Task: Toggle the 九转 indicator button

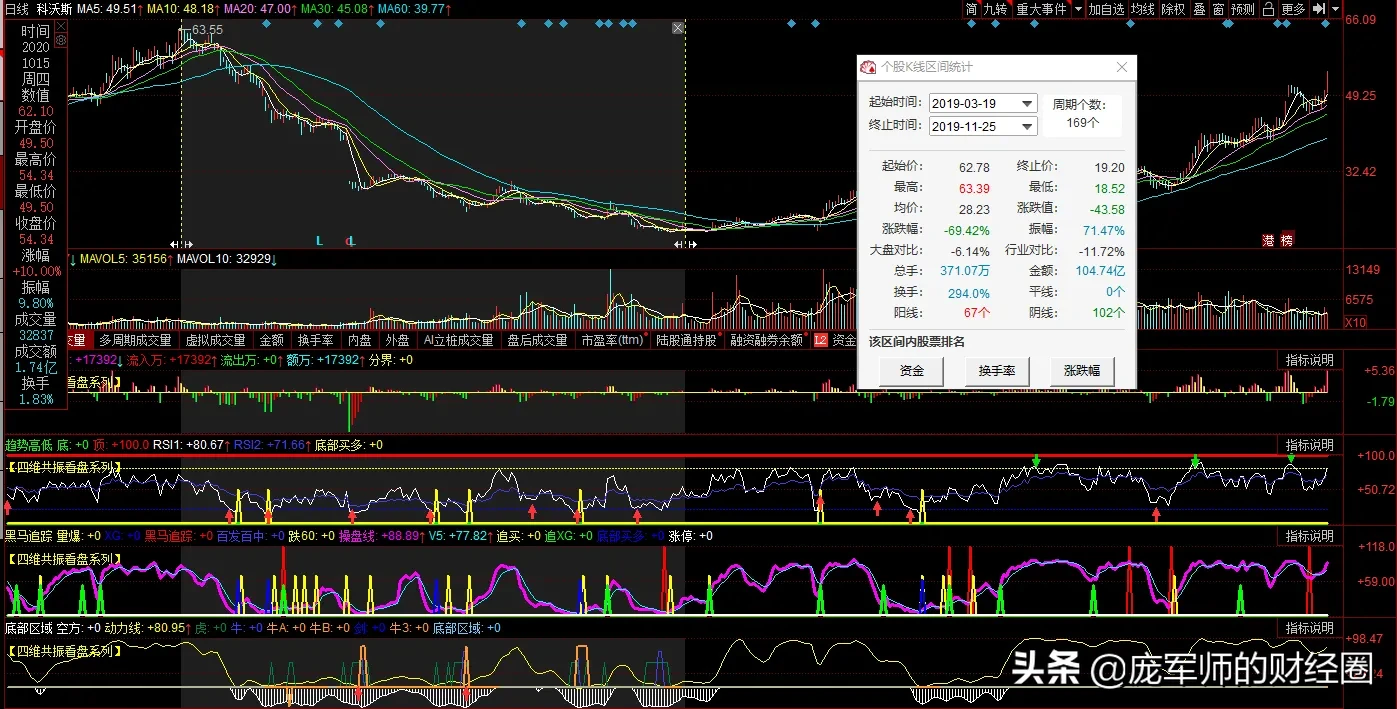Action: point(996,9)
